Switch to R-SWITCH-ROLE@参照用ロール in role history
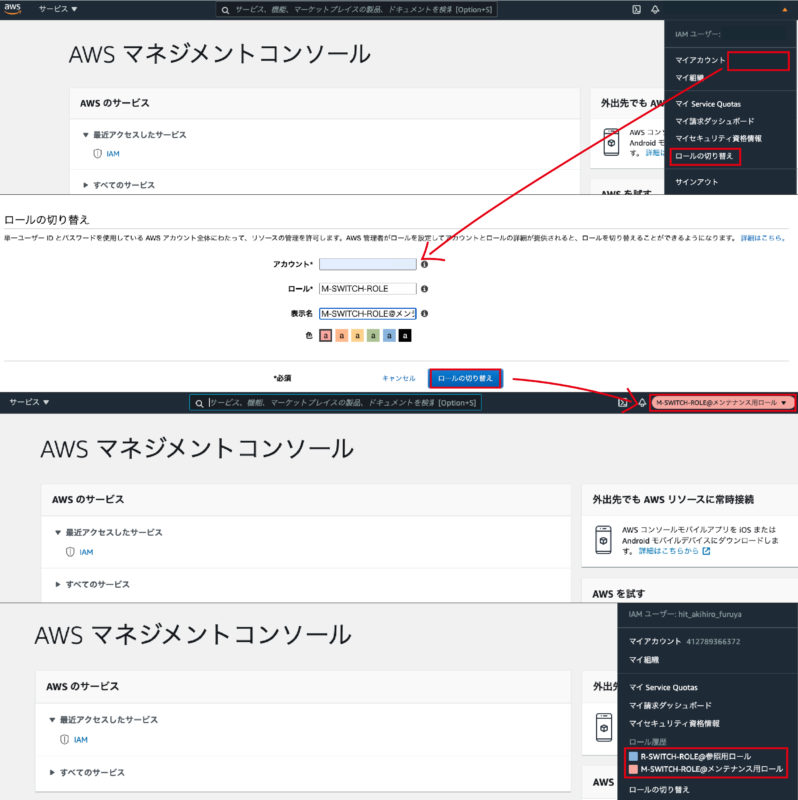The width and height of the screenshot is (798, 800). pos(690,757)
